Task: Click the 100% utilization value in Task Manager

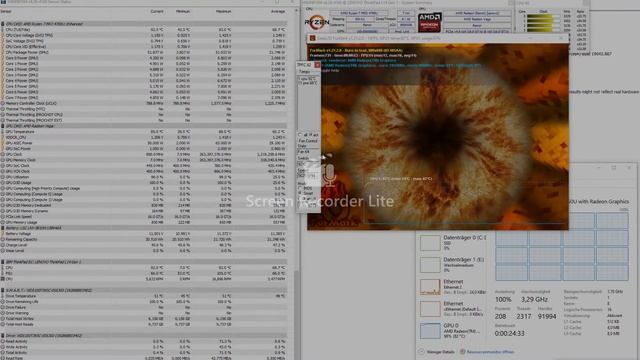Action: 503,300
